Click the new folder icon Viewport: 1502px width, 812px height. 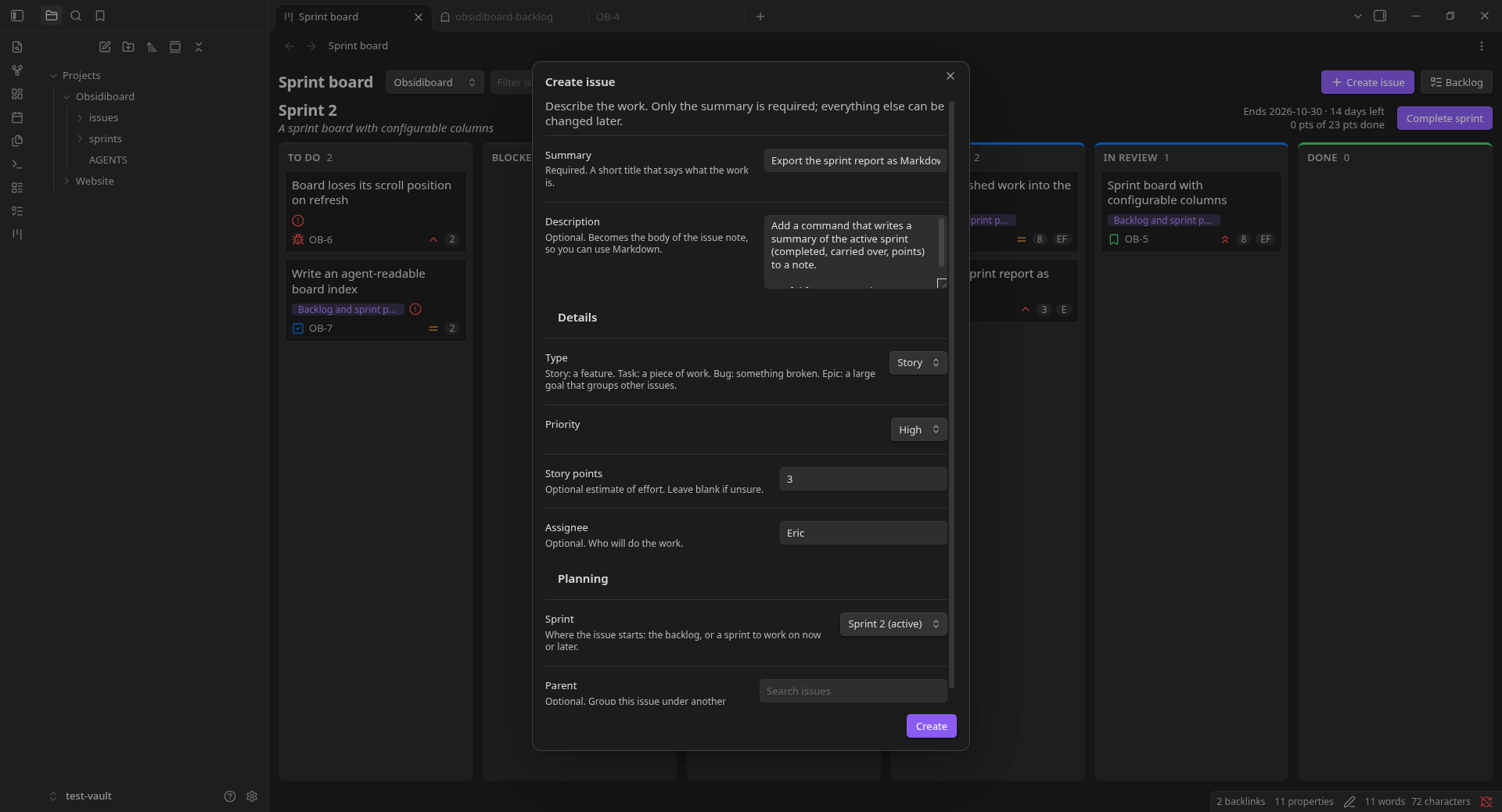click(128, 47)
